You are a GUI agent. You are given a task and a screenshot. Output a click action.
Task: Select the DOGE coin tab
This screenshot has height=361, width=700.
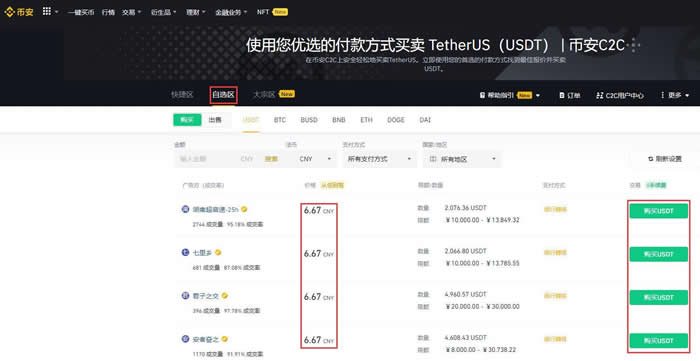coord(396,120)
